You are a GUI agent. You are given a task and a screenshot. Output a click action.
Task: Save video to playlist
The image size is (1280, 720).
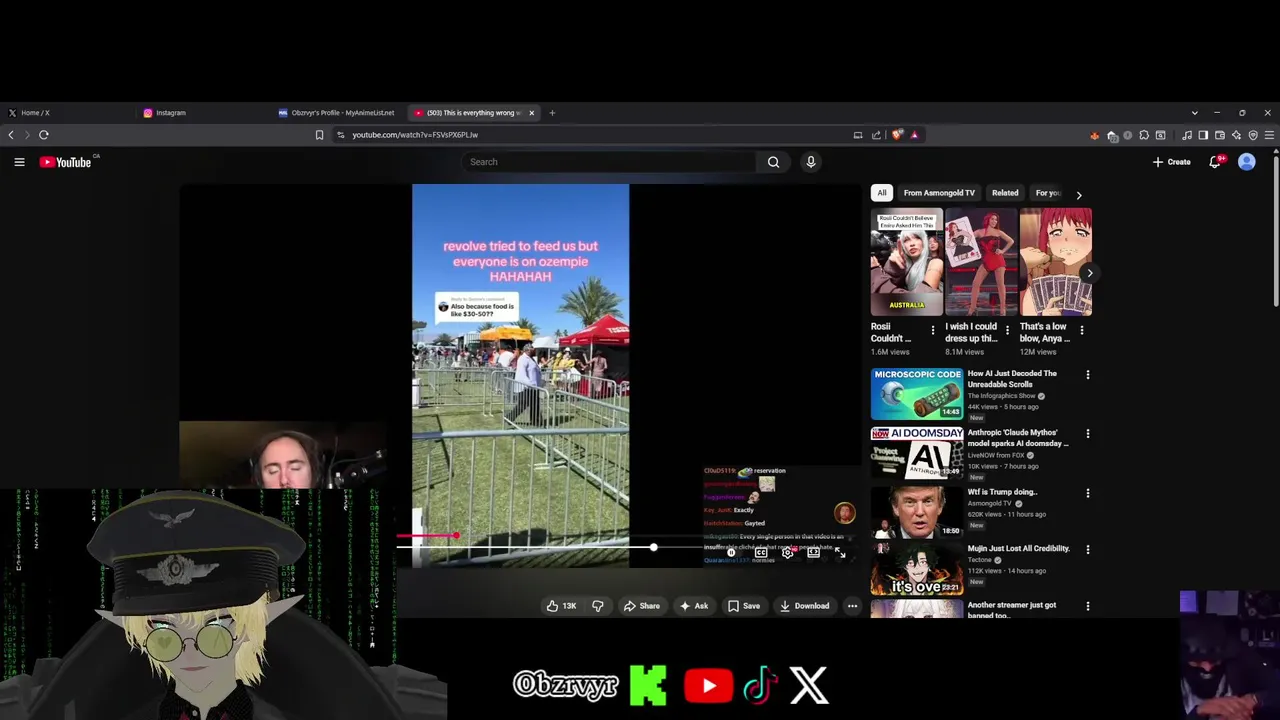tap(744, 606)
